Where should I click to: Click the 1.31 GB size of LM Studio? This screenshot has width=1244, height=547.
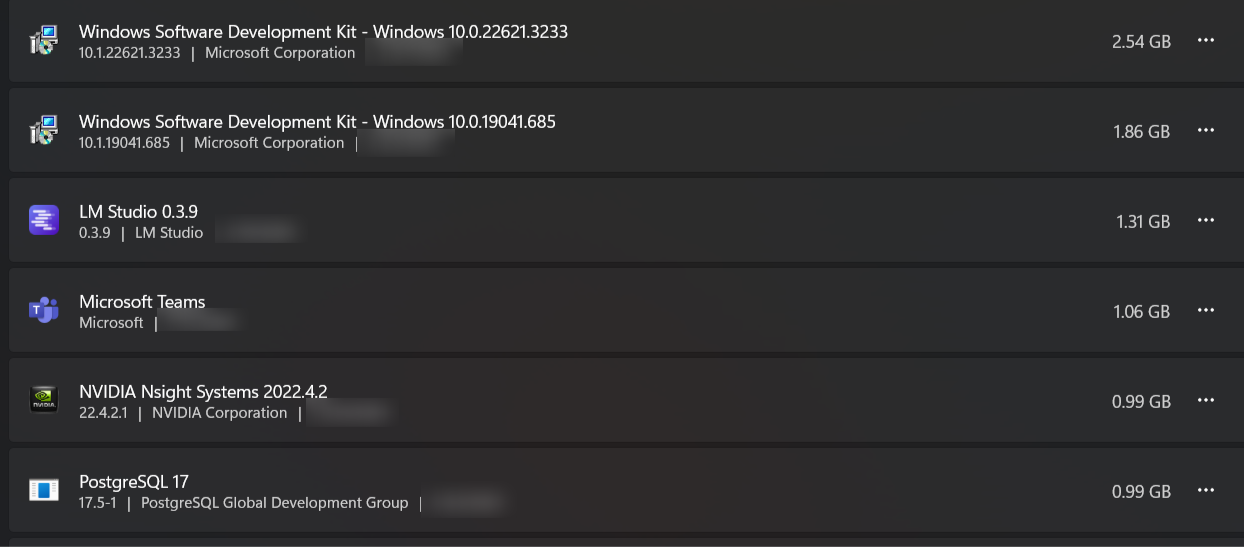pyautogui.click(x=1143, y=222)
